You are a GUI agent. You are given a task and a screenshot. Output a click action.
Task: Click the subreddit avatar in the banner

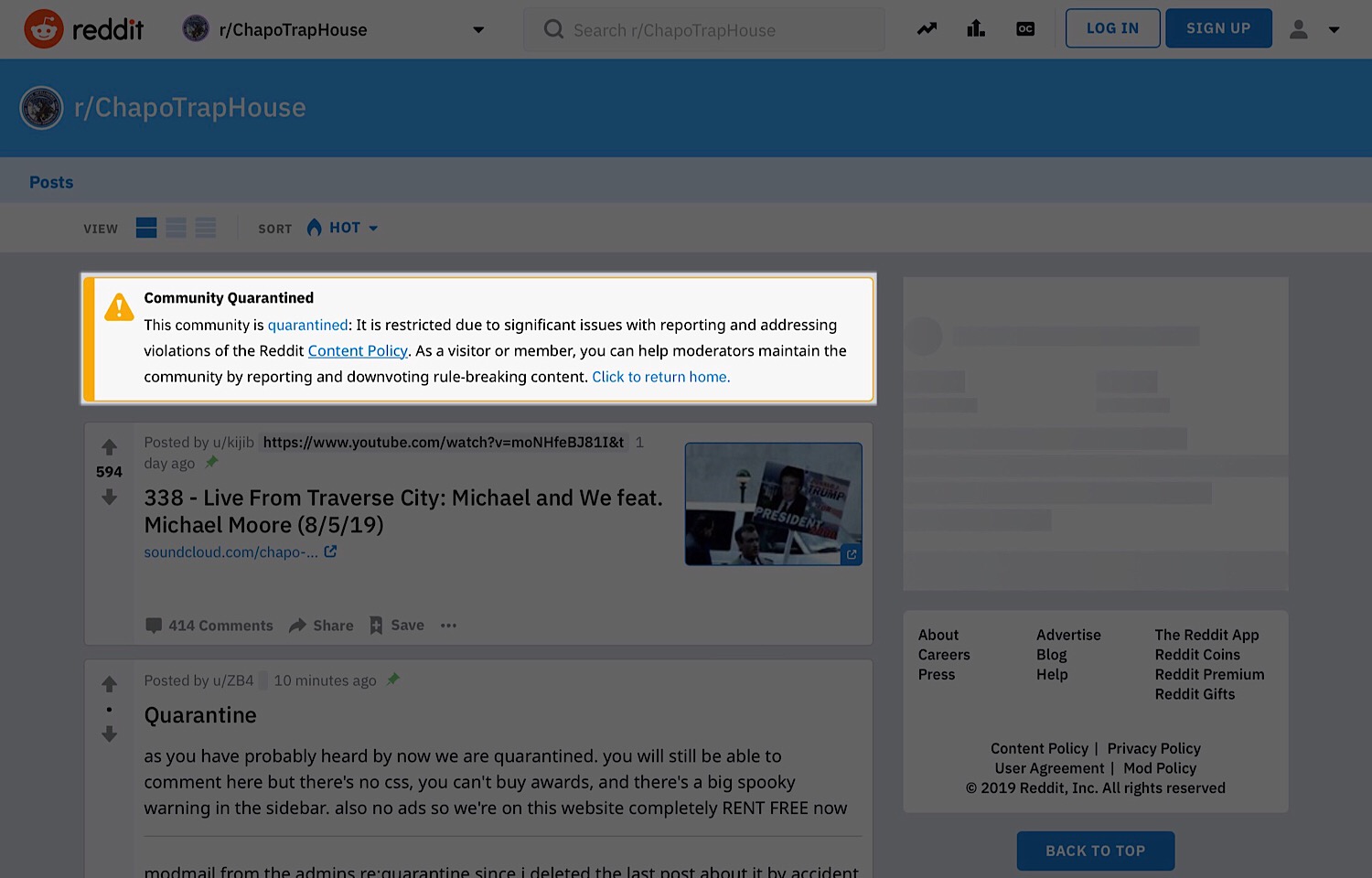click(41, 108)
